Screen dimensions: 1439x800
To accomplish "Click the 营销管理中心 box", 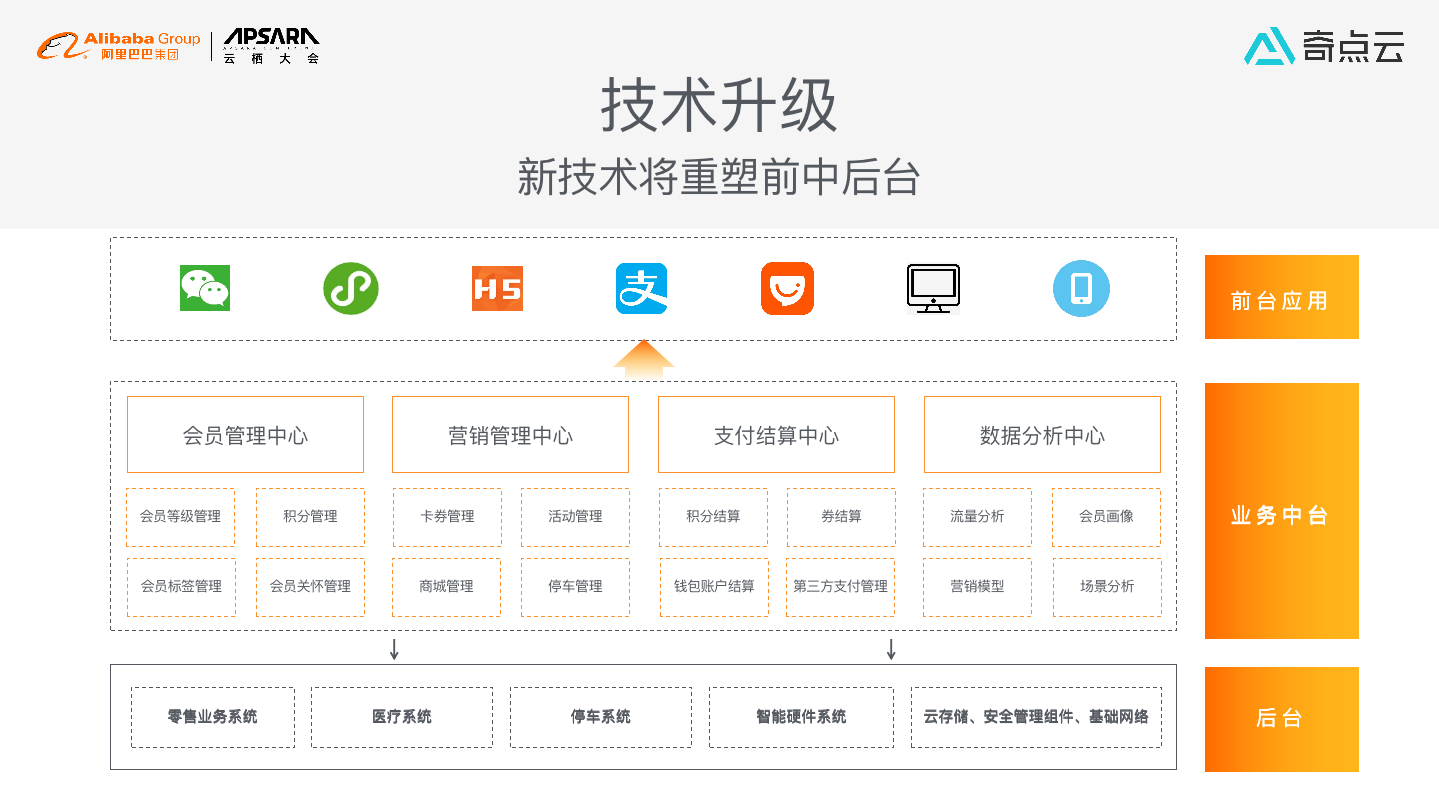I will 510,434.
